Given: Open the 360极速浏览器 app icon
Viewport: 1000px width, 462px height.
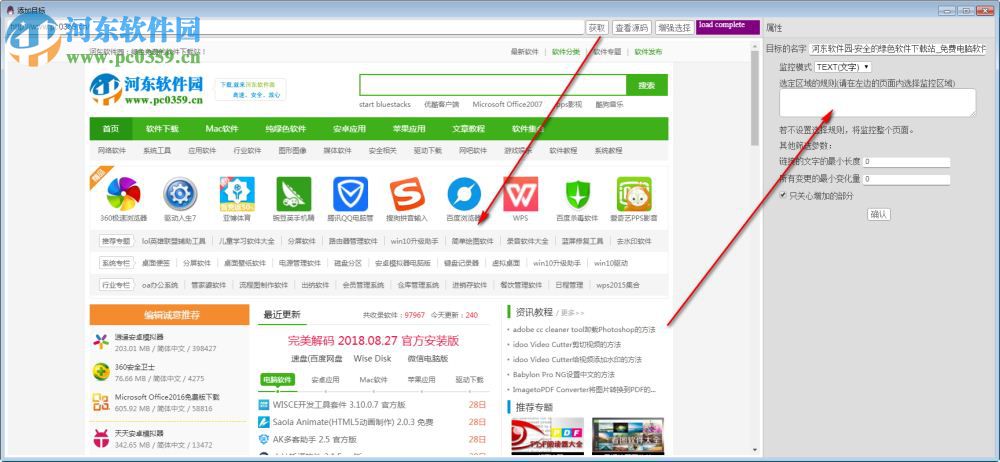Looking at the screenshot, I should click(x=124, y=193).
